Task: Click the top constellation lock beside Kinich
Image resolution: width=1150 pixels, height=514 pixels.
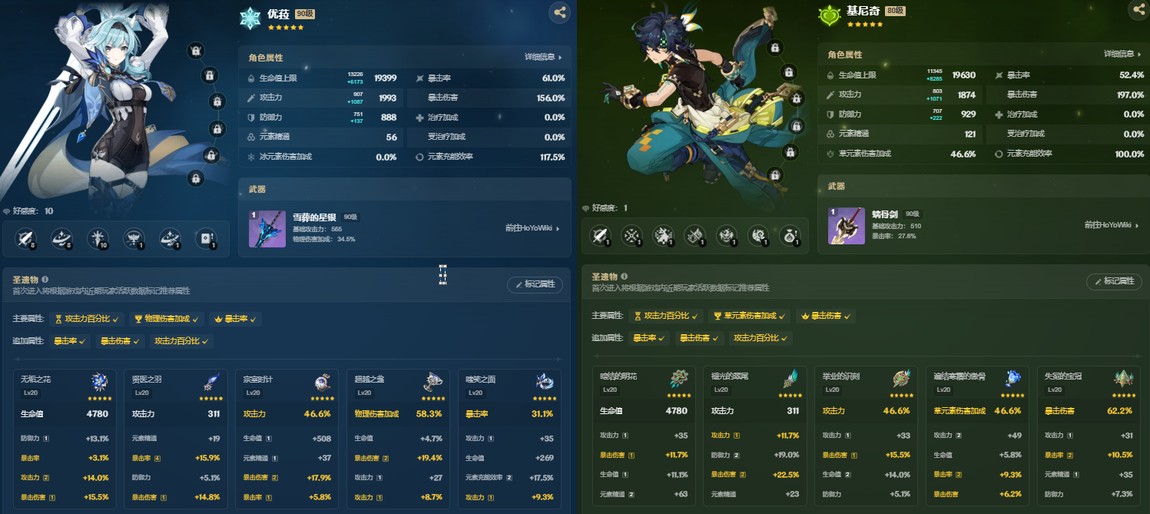Action: pyautogui.click(x=774, y=48)
